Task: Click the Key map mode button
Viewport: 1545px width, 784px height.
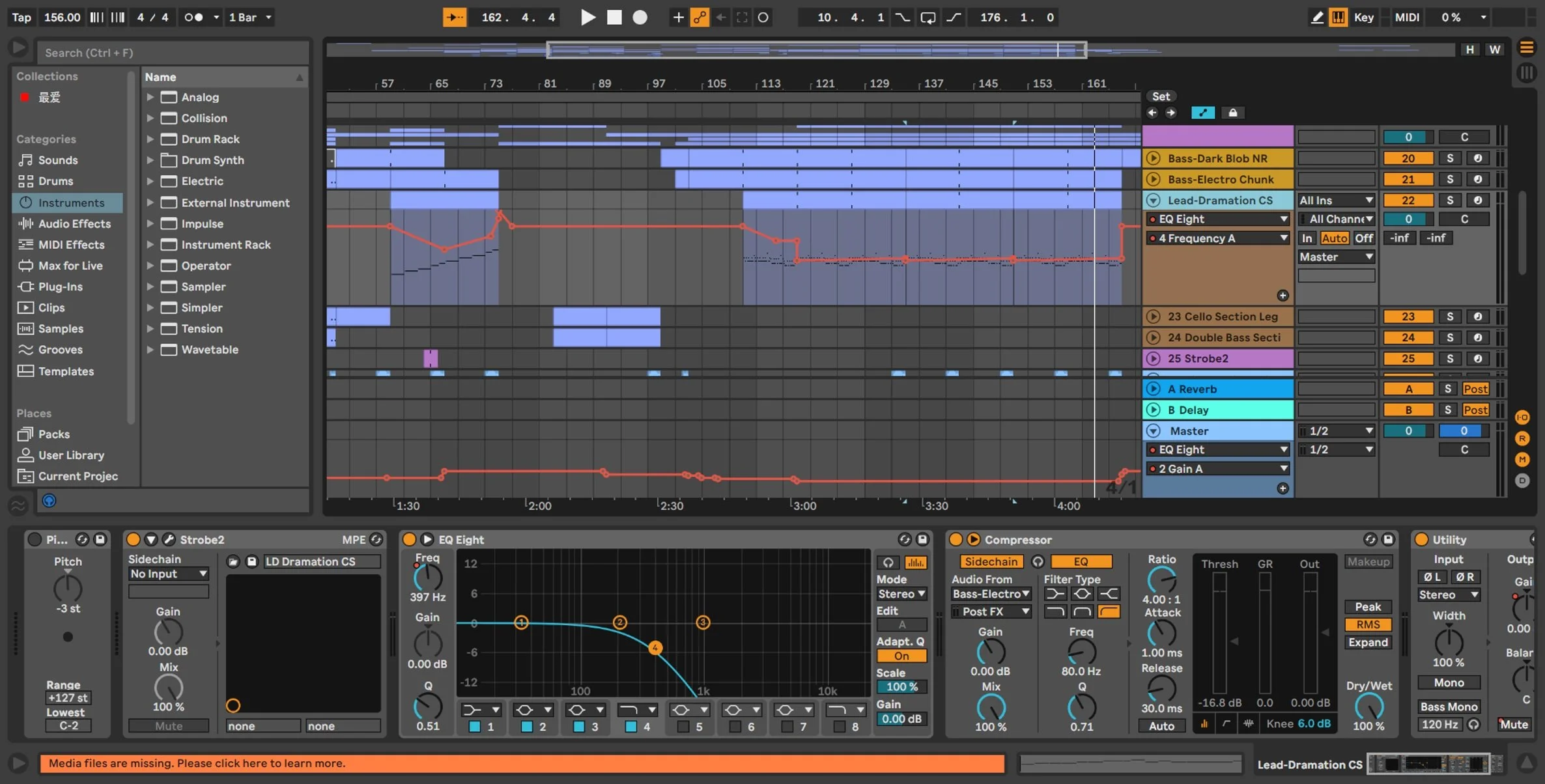Action: point(1363,18)
